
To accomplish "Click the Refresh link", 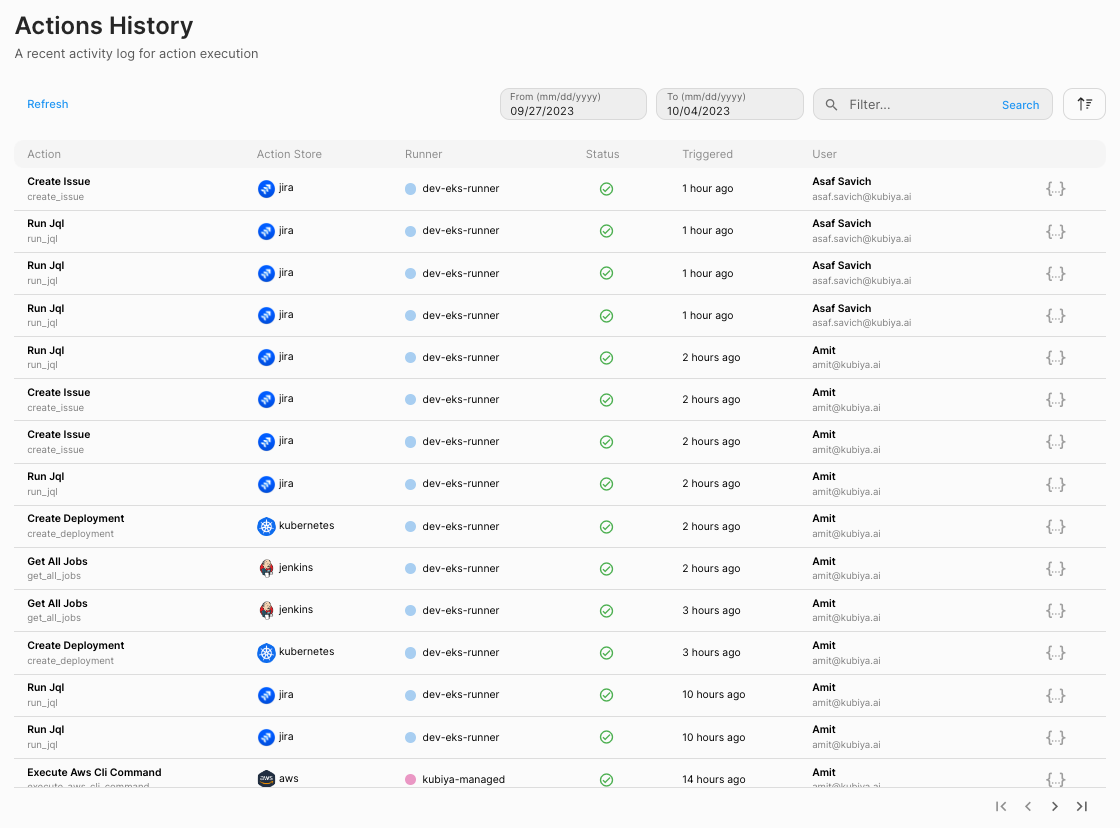I will [48, 104].
